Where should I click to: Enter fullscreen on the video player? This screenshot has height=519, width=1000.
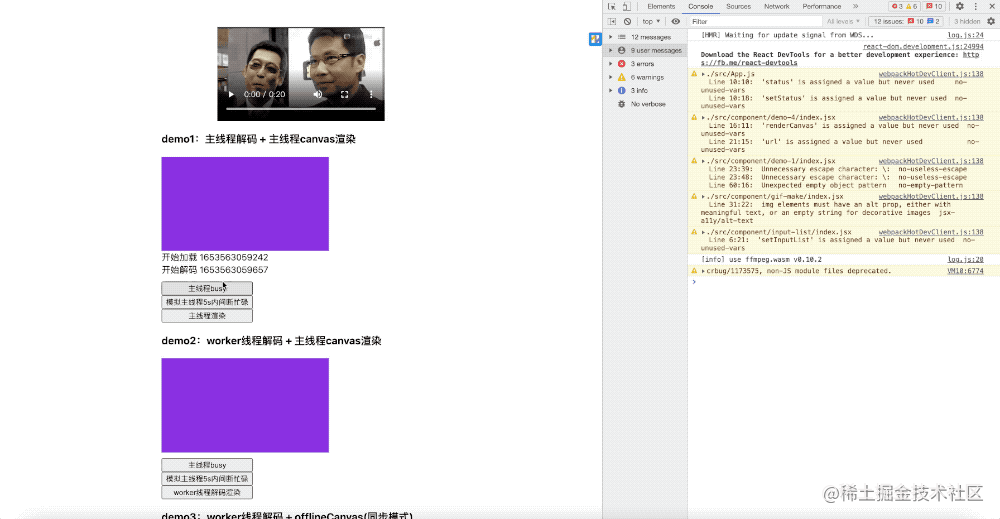point(344,94)
